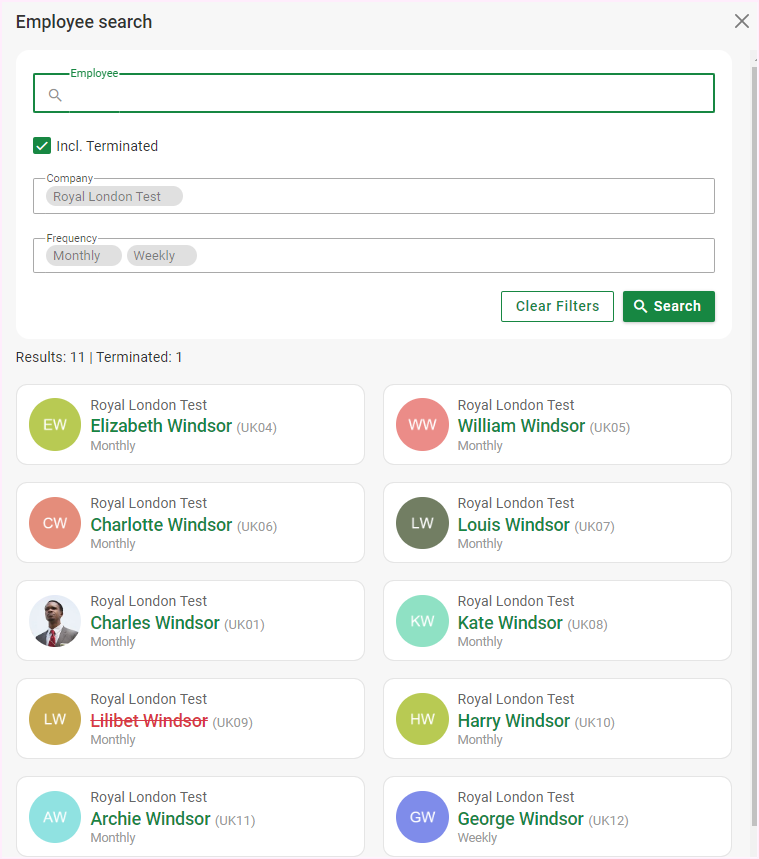
Task: Select the Monthly frequency chip
Action: tap(77, 256)
